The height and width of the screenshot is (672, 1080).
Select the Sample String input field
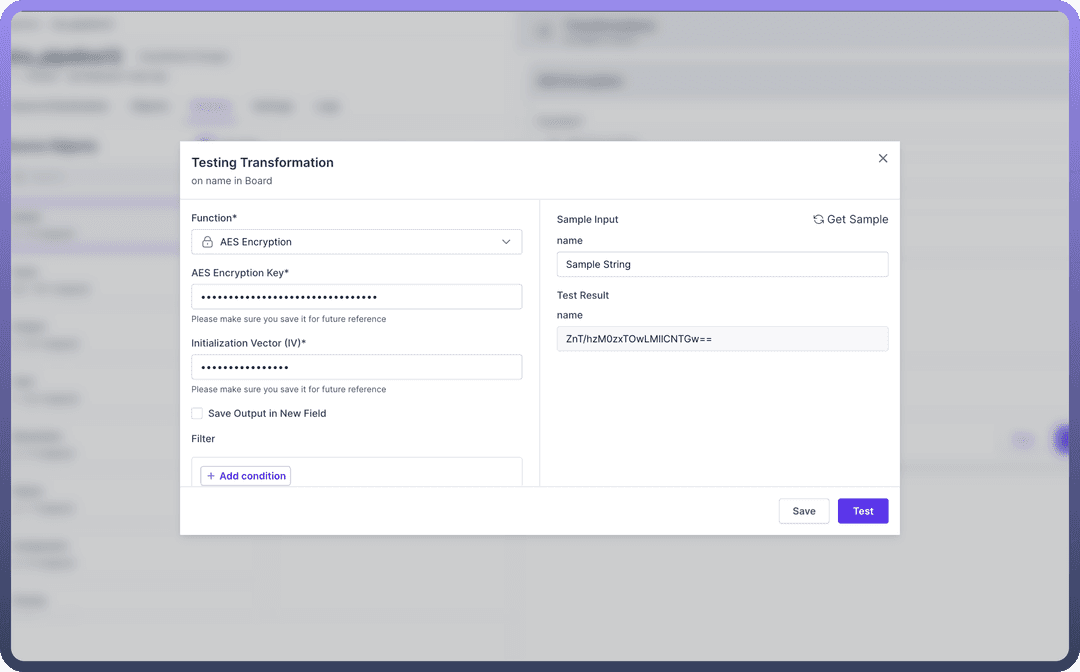pos(722,264)
